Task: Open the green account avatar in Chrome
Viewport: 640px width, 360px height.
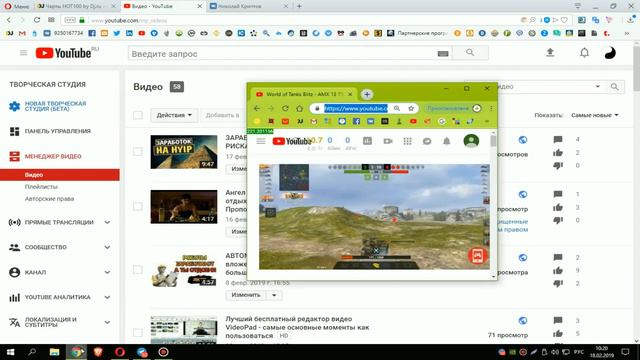Action: coord(471,141)
